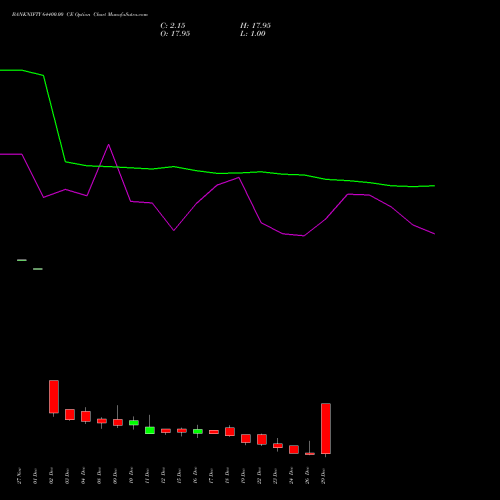Click the '18 Dec' date axis label

227,476
